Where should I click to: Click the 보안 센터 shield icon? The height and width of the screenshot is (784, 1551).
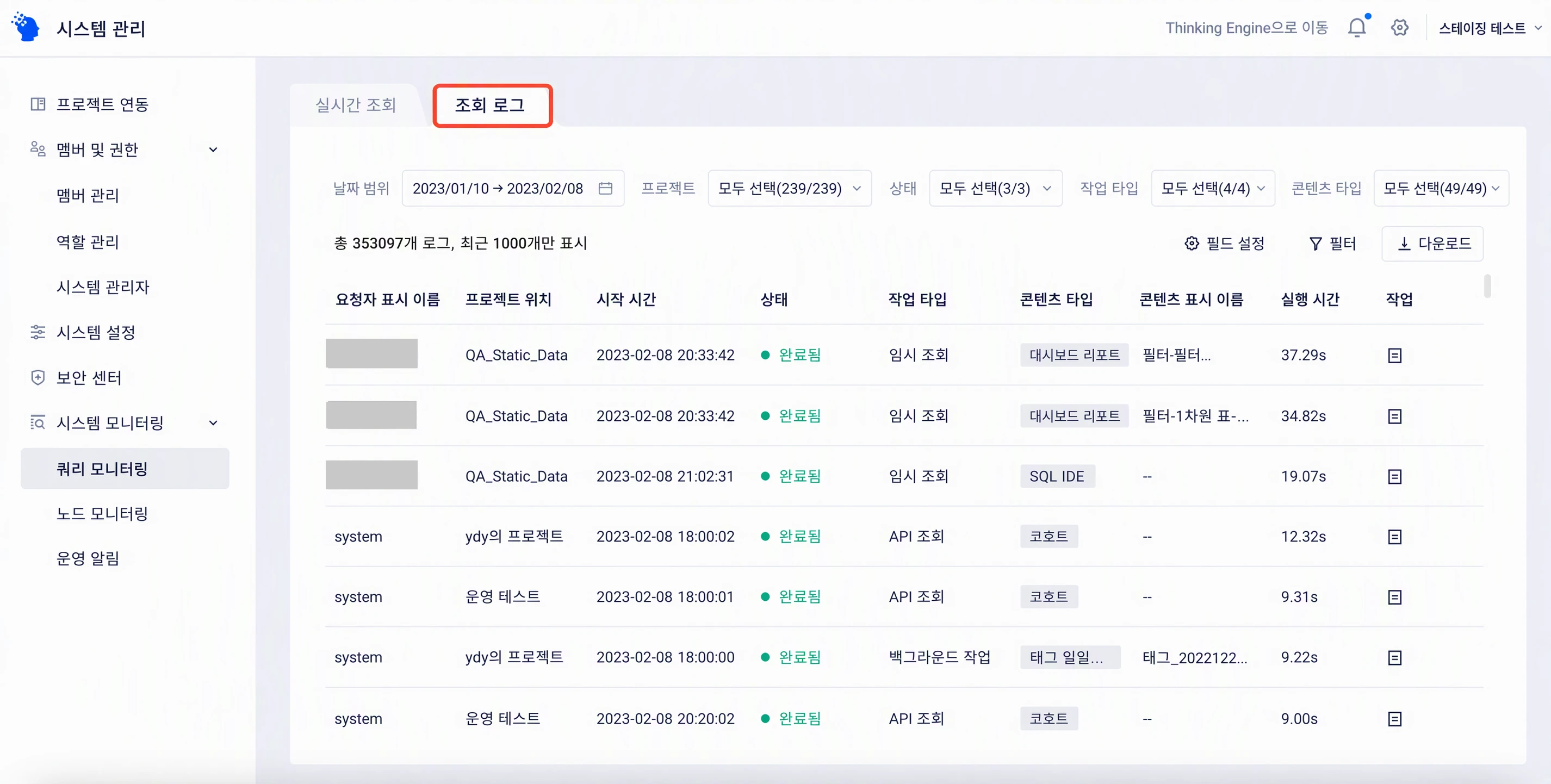pos(38,377)
